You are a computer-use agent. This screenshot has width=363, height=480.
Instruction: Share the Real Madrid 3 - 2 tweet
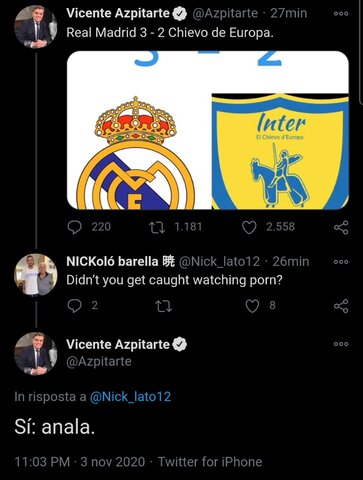tap(341, 227)
